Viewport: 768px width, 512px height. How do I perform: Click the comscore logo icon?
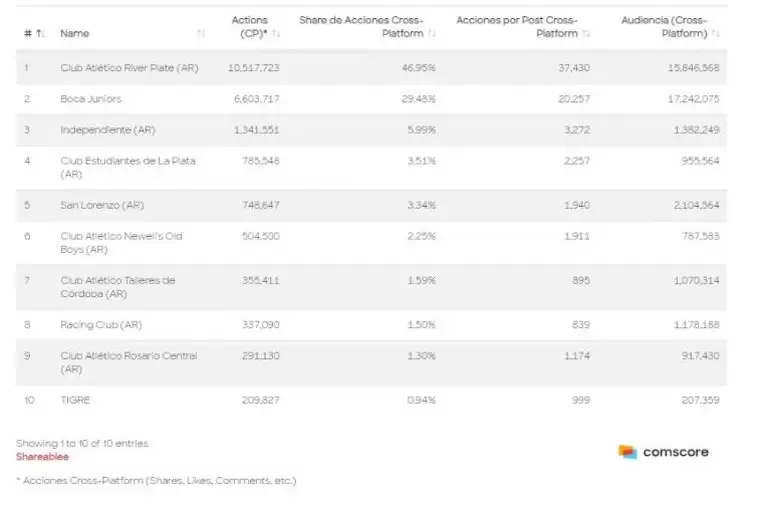tap(627, 452)
